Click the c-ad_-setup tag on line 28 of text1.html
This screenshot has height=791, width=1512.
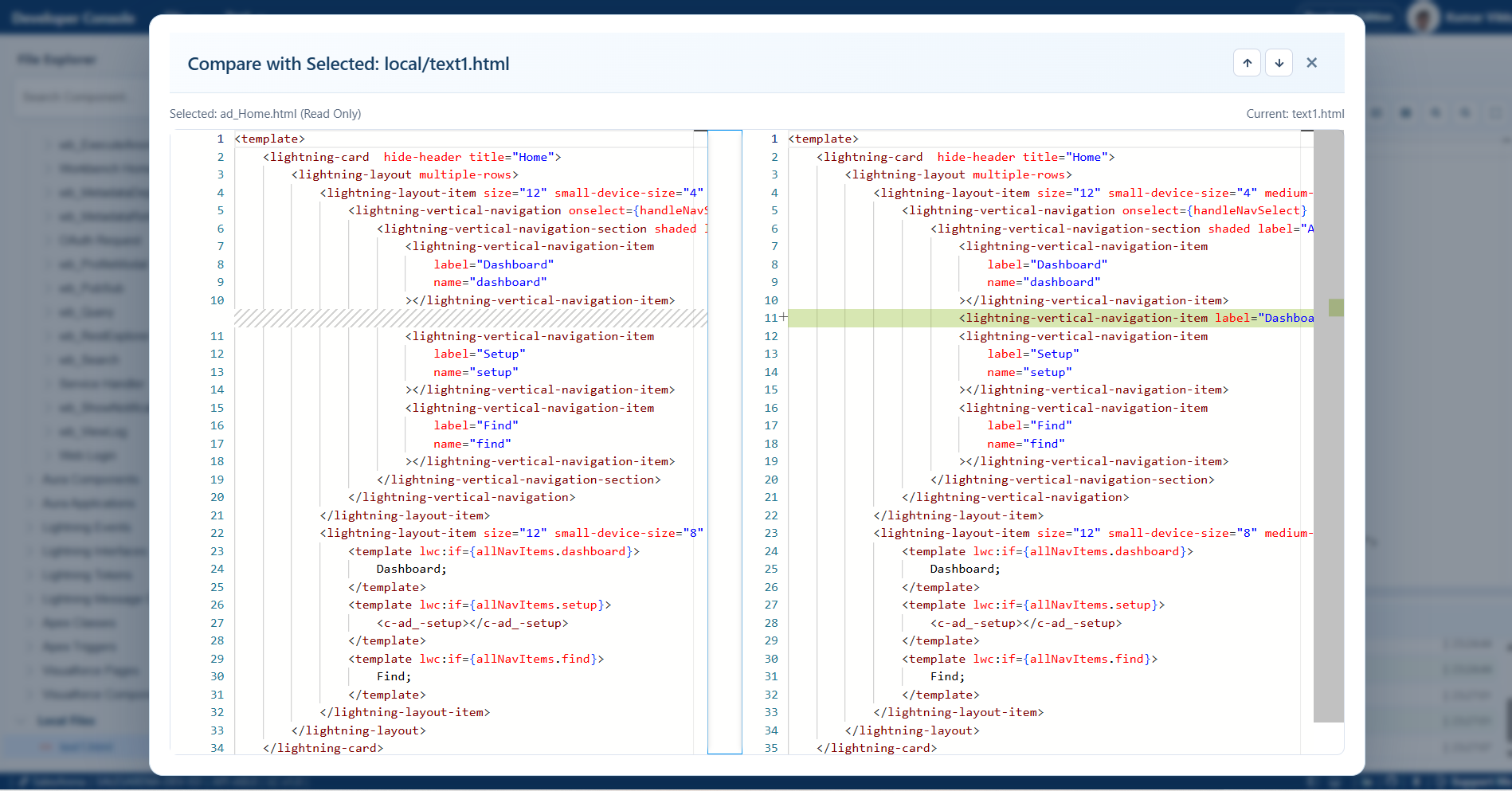click(x=1026, y=623)
